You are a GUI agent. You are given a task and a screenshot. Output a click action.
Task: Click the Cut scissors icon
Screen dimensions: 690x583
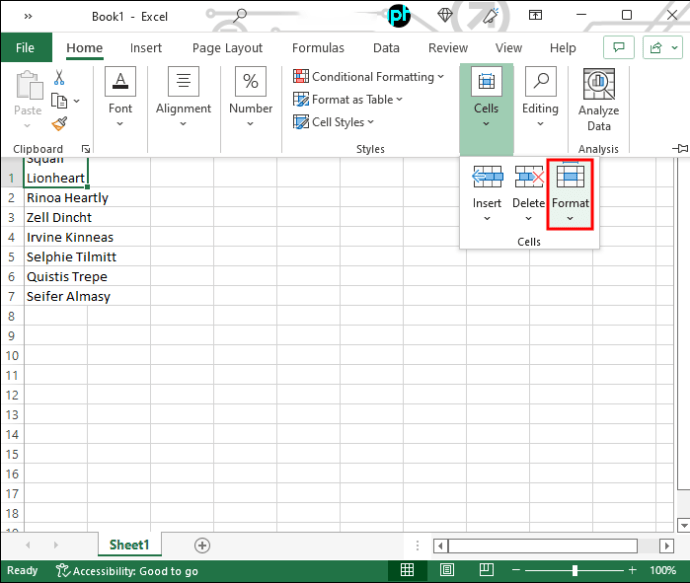(59, 77)
